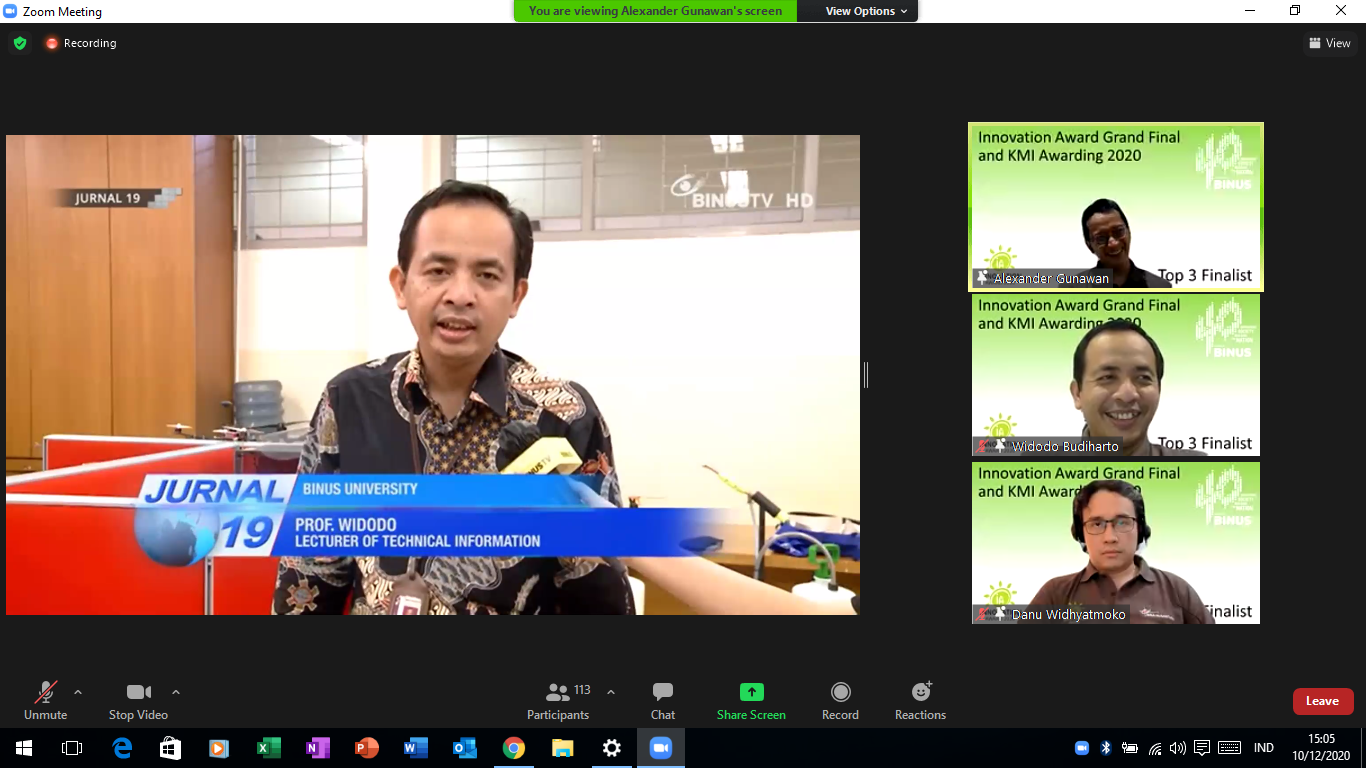
Task: Open File Explorer from the taskbar
Action: click(563, 748)
